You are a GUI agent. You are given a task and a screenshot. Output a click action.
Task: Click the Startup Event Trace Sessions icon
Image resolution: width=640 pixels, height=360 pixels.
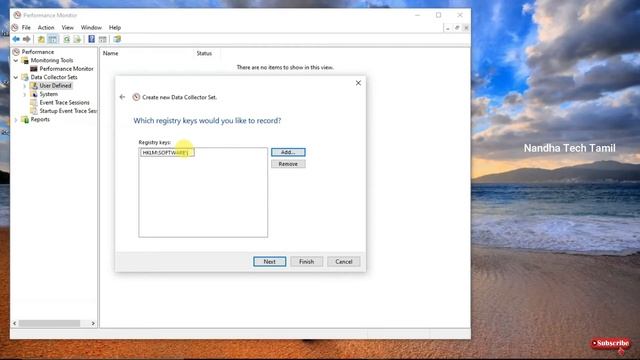click(x=34, y=111)
